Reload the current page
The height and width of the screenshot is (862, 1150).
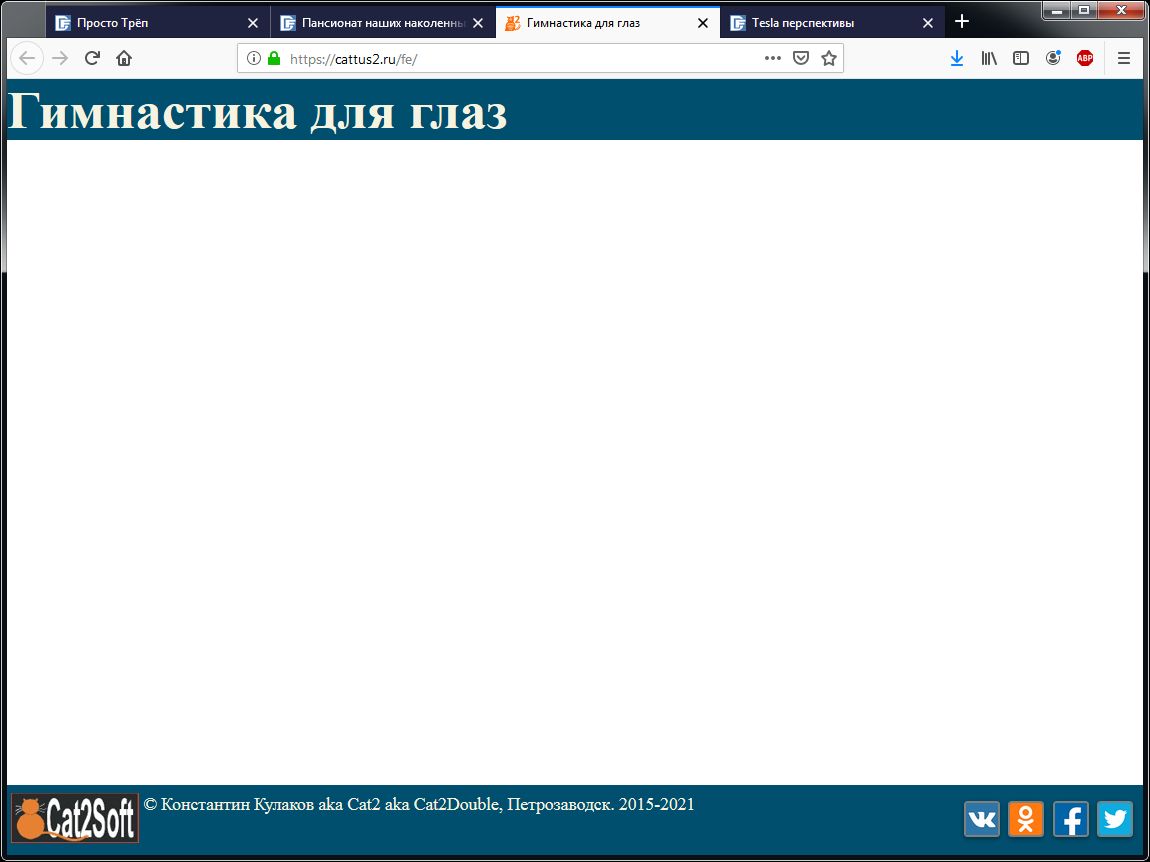coord(92,58)
